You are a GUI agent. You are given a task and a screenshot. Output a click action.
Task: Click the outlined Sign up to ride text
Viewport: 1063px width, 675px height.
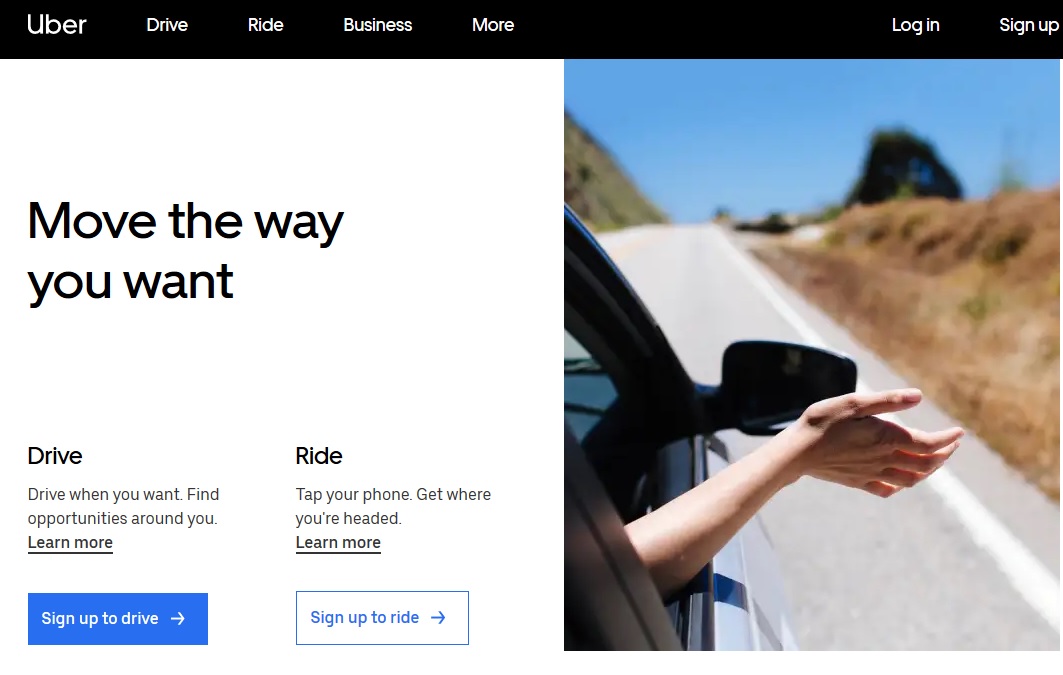click(x=365, y=617)
